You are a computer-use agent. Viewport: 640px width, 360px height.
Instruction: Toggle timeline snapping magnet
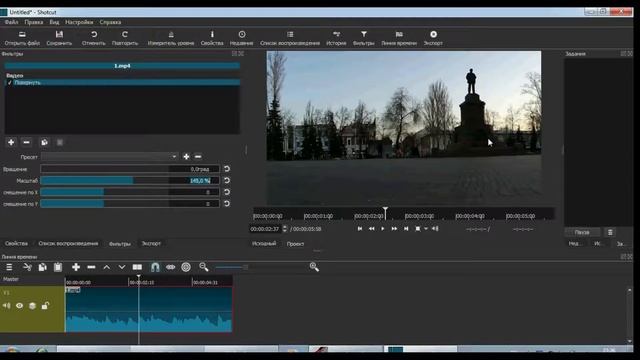pyautogui.click(x=155, y=267)
